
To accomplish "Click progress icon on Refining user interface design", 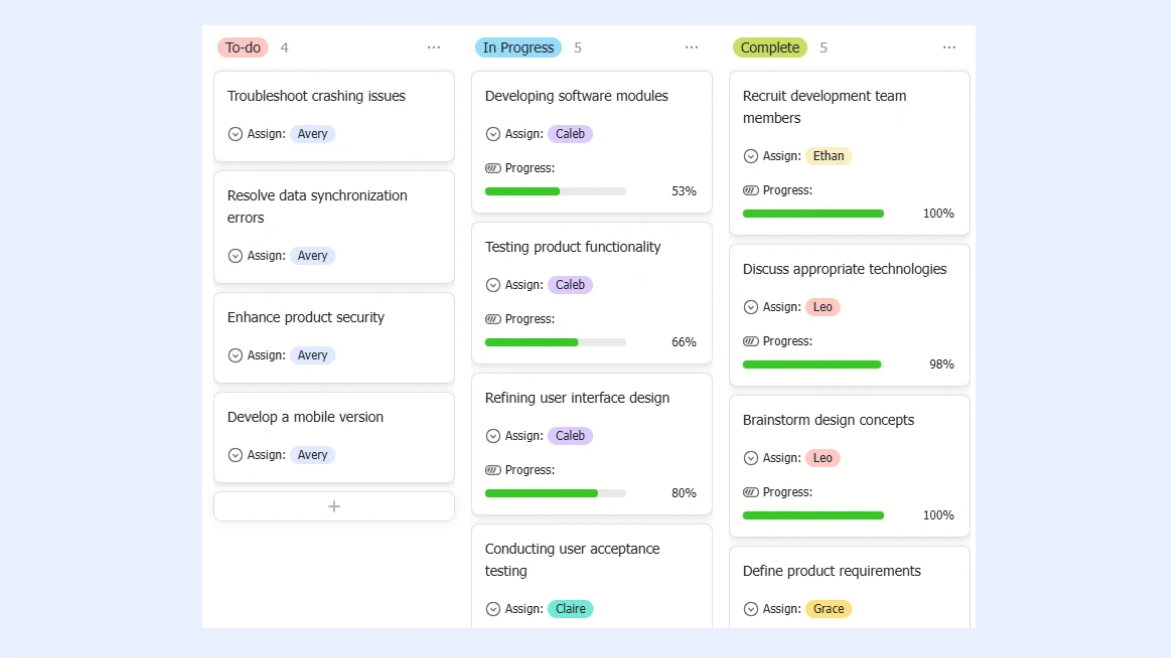I will click(493, 470).
